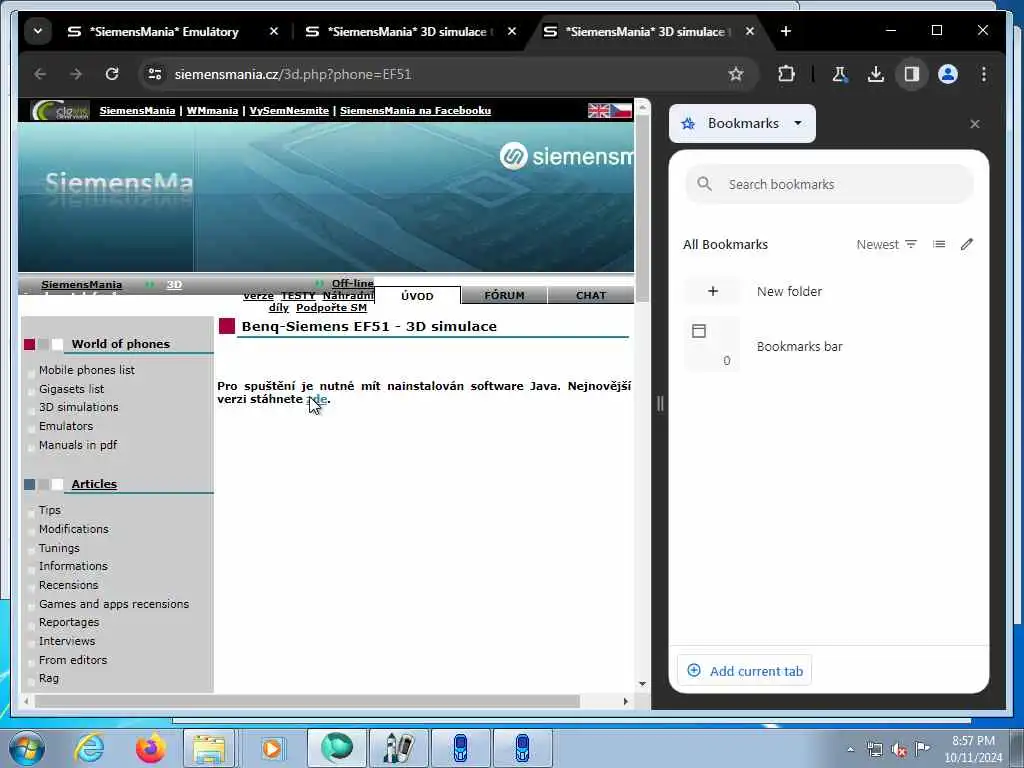
Task: Open Manuals in pdf link
Action: tap(78, 445)
